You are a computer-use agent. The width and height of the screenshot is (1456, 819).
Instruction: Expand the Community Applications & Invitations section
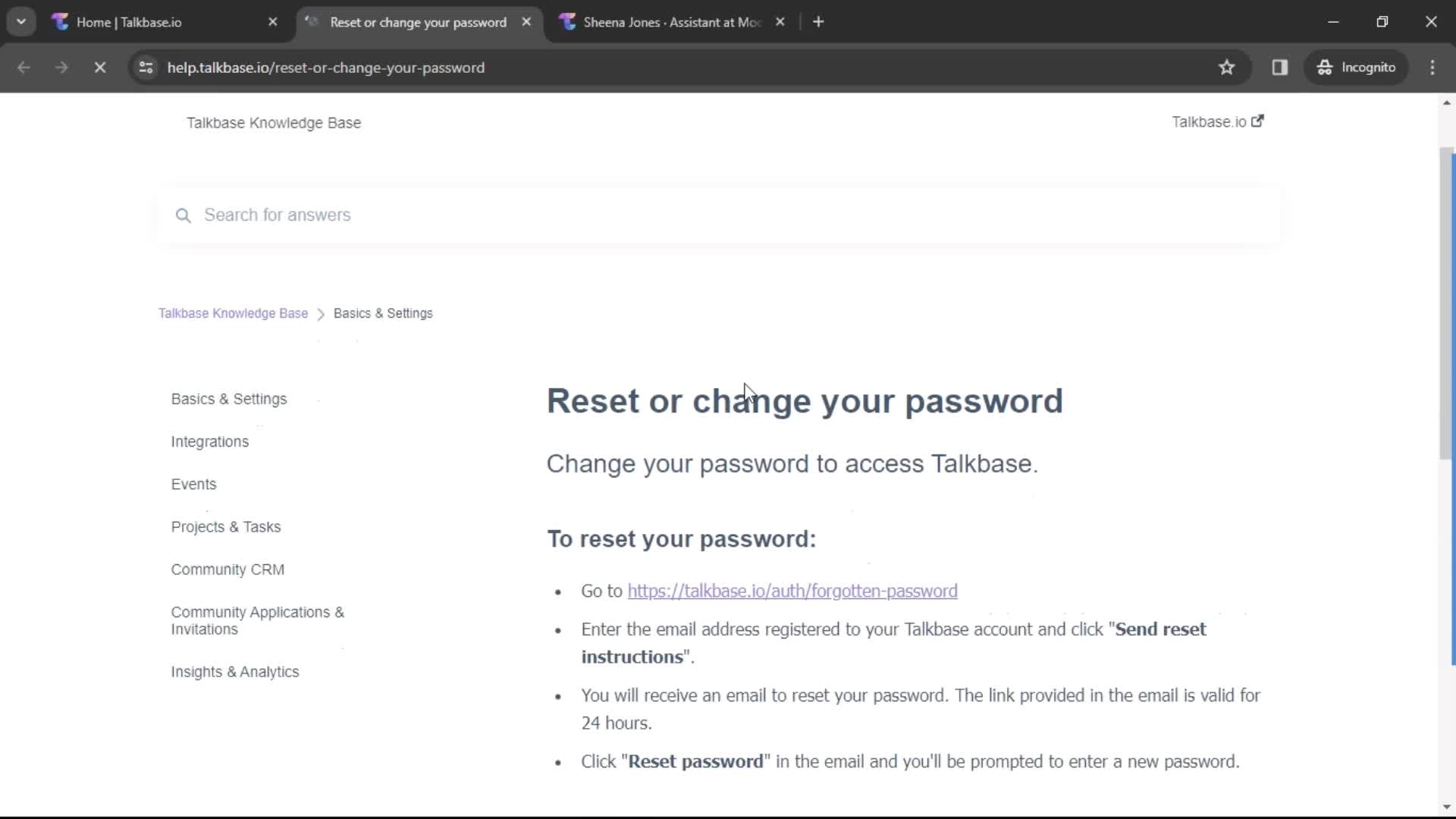pyautogui.click(x=258, y=620)
